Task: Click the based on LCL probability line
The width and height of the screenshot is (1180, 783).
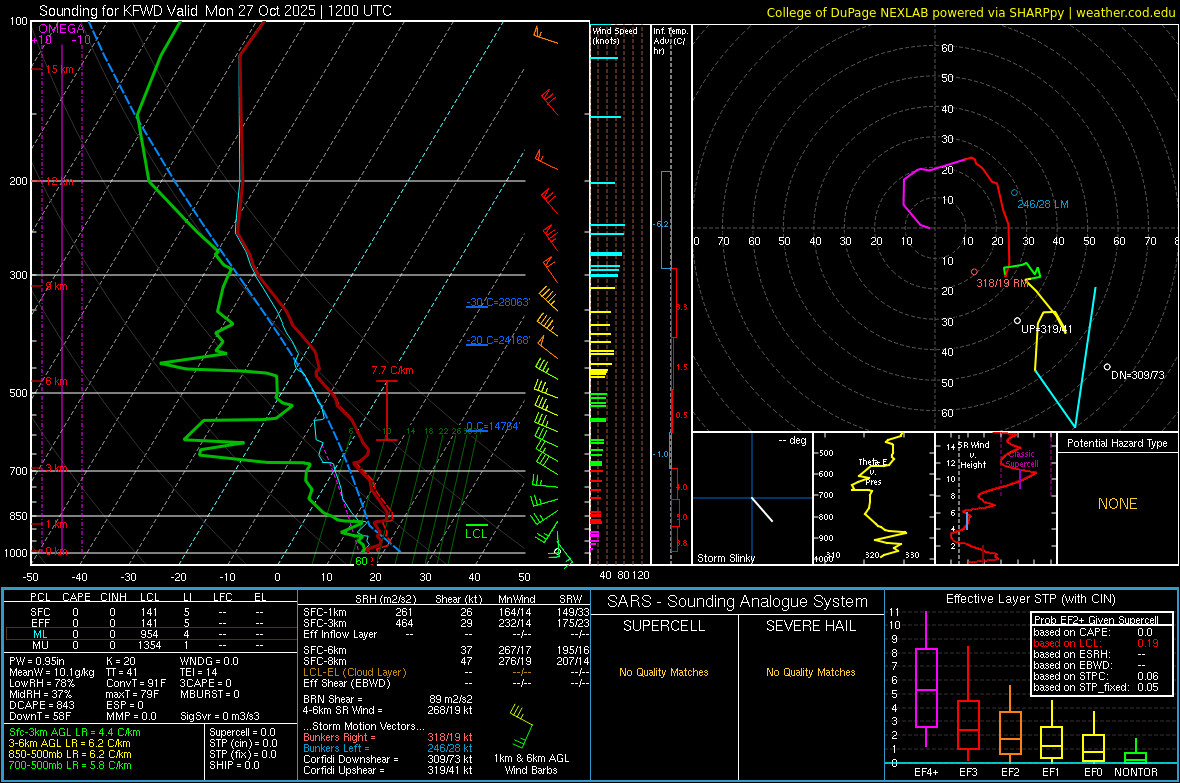Action: point(1096,644)
